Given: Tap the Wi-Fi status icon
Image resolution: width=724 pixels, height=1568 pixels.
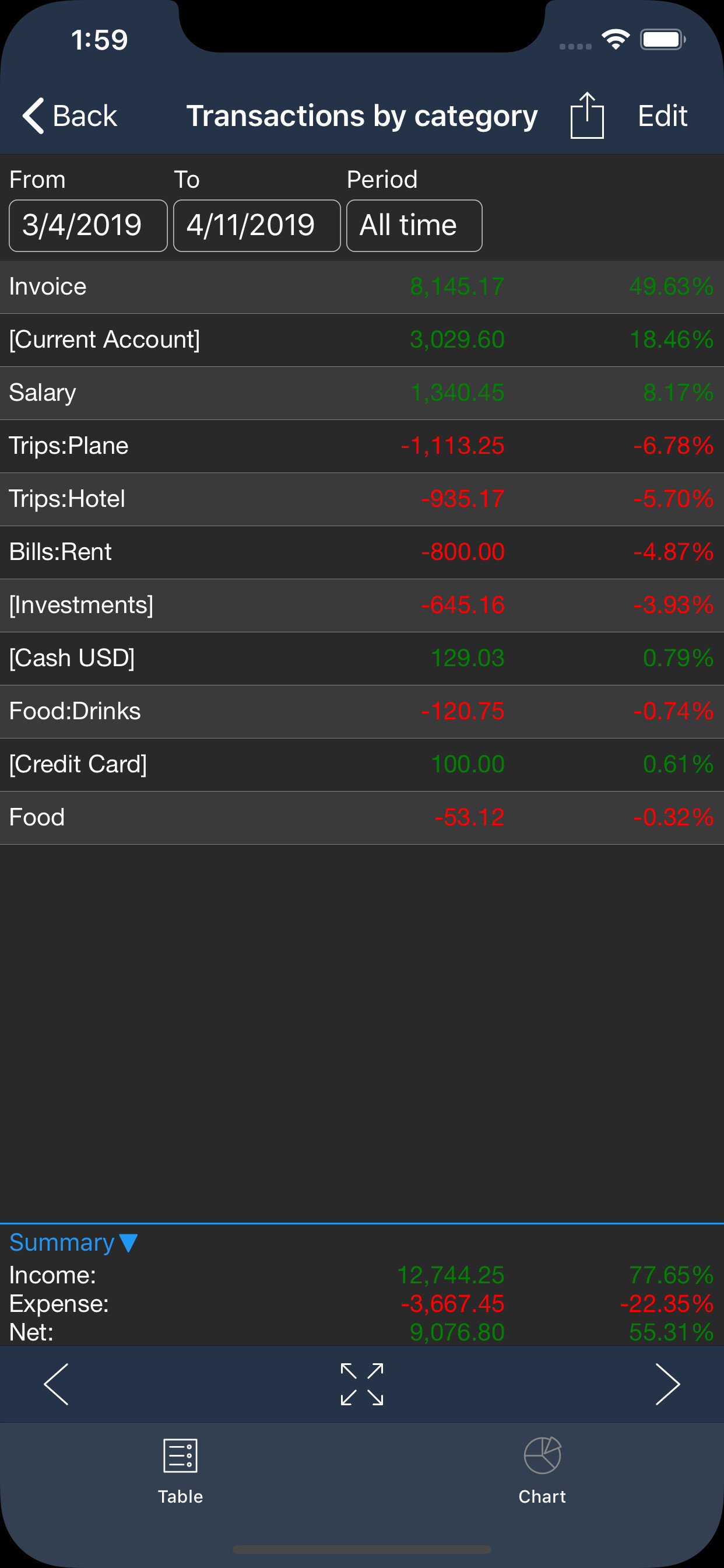Looking at the screenshot, I should coord(616,40).
